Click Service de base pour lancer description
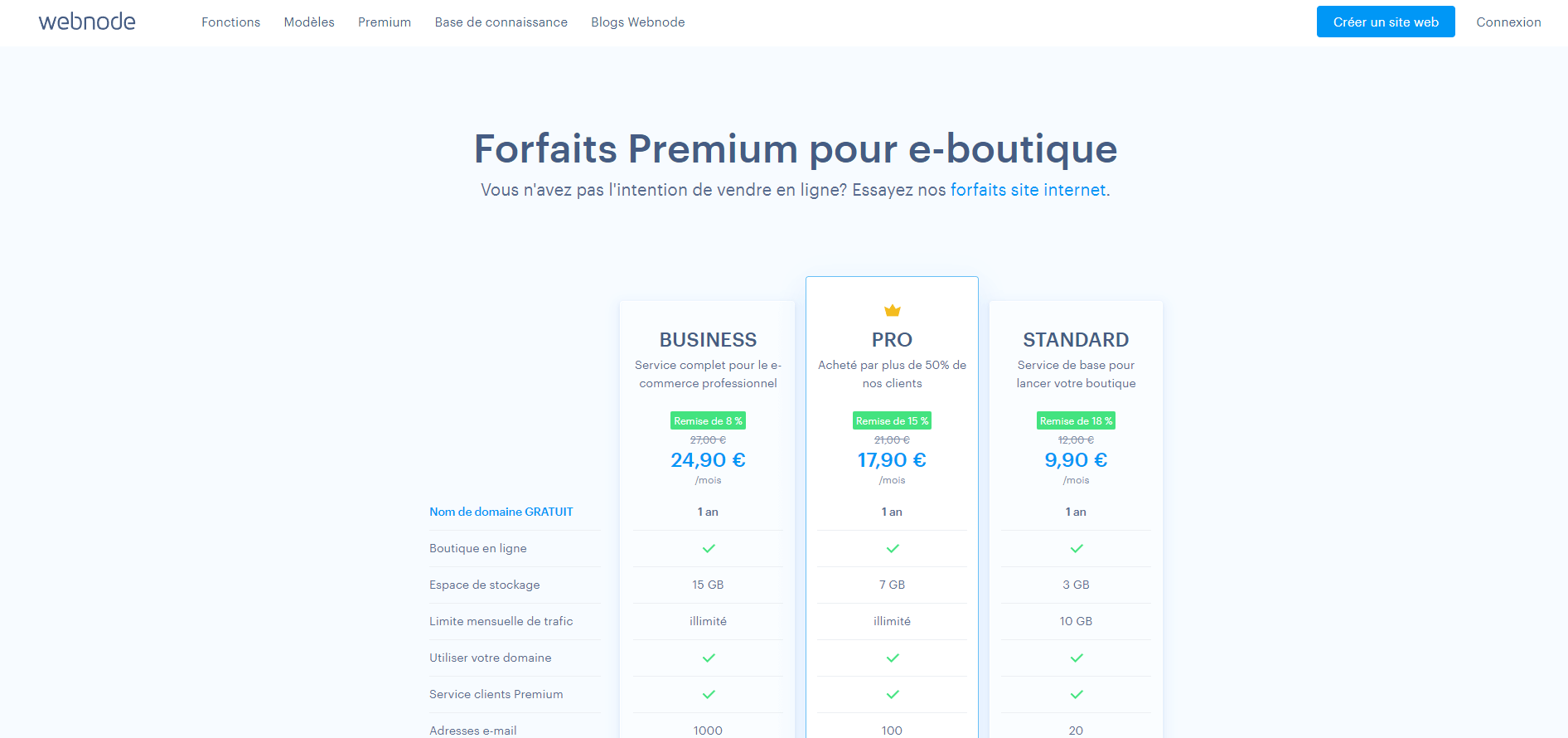Viewport: 1568px width, 738px height. click(1076, 374)
